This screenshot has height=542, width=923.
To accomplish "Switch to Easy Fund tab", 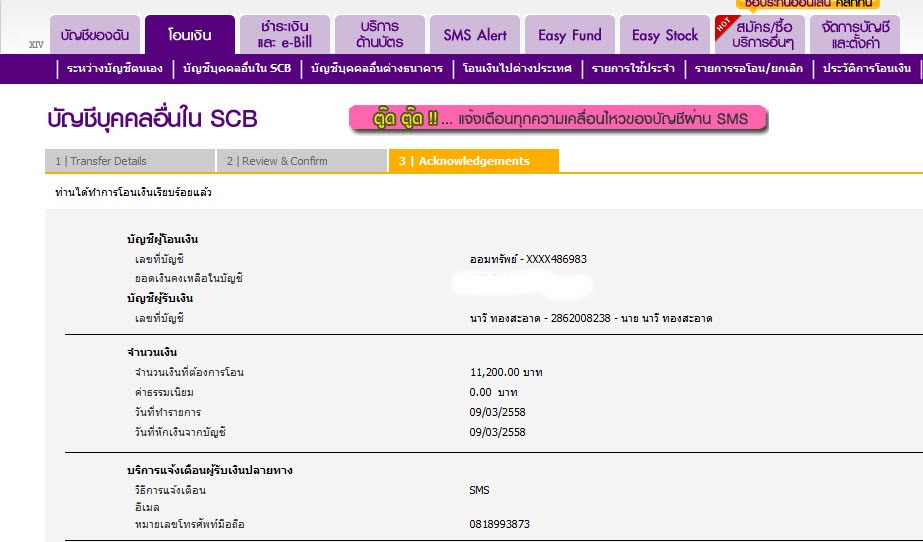I will [570, 35].
